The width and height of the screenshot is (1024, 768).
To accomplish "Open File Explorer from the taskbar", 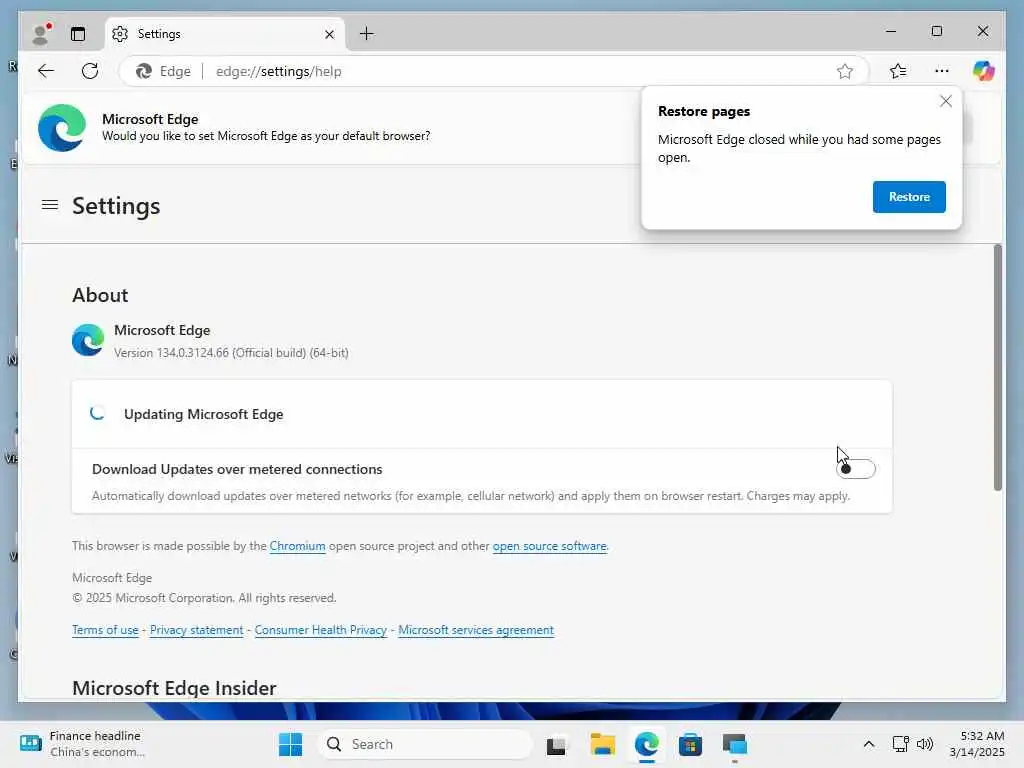I will [602, 744].
